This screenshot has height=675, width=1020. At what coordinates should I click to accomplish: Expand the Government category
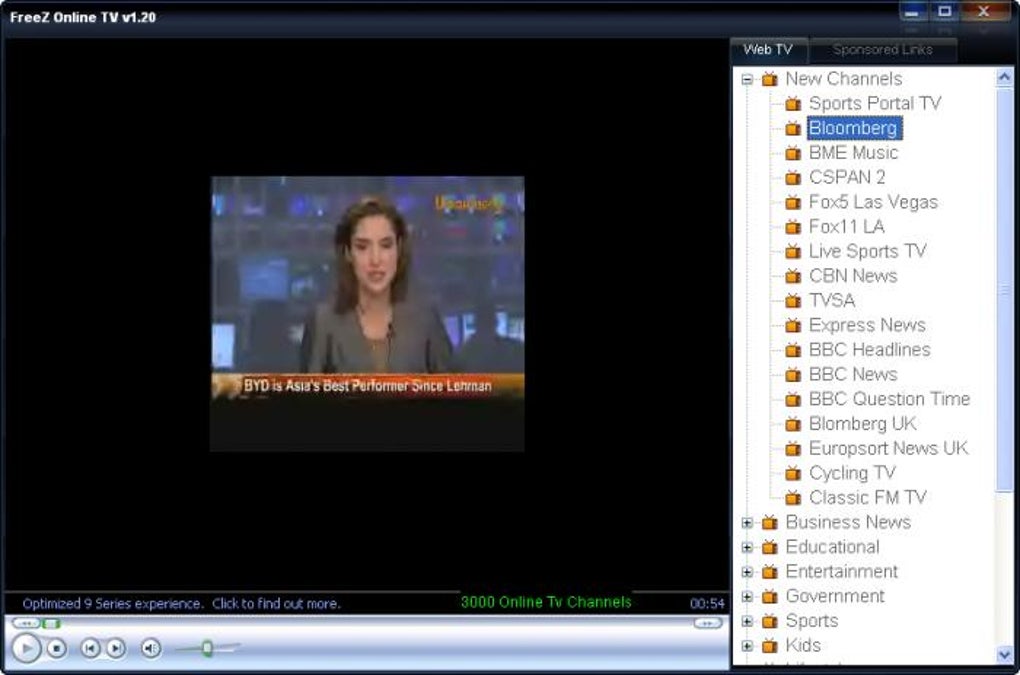747,597
